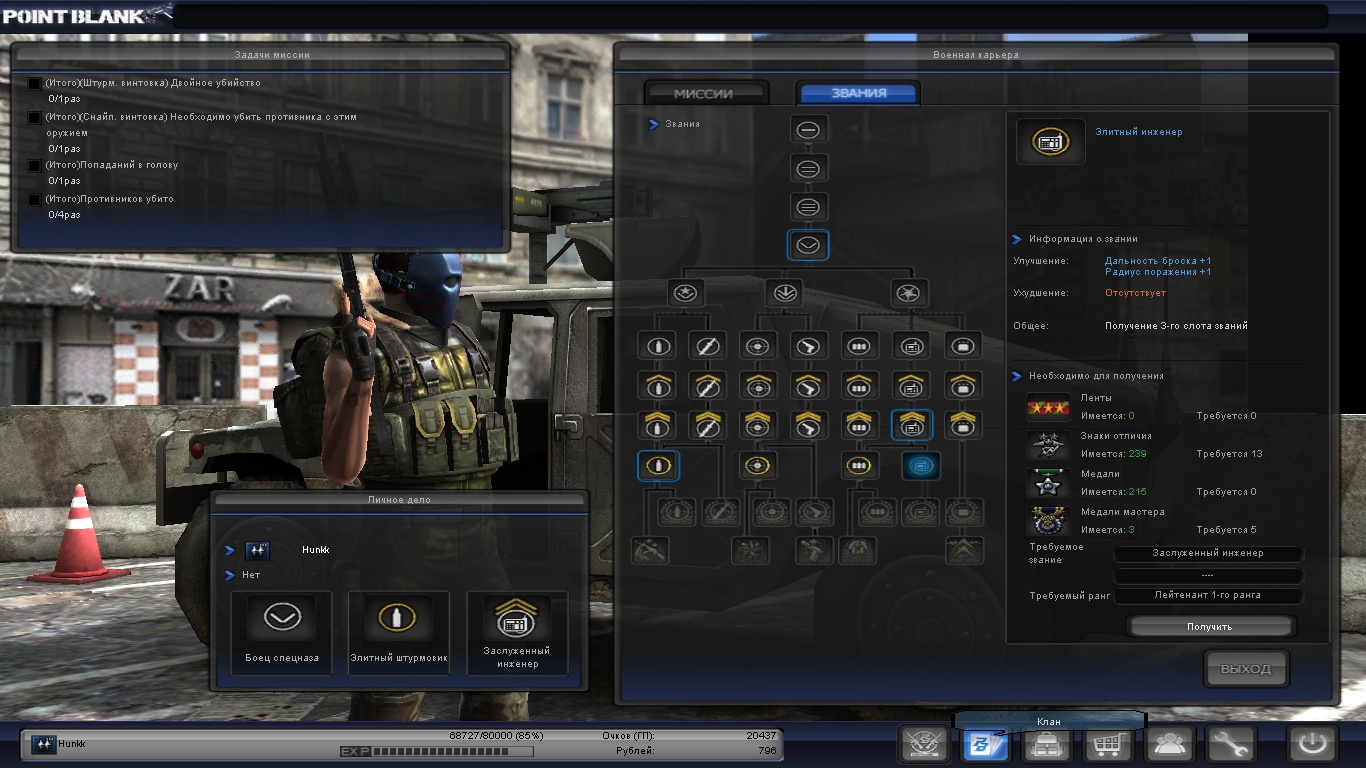This screenshot has width=1366, height=768.
Task: Select the knife rank without chevrons
Action: click(x=707, y=346)
